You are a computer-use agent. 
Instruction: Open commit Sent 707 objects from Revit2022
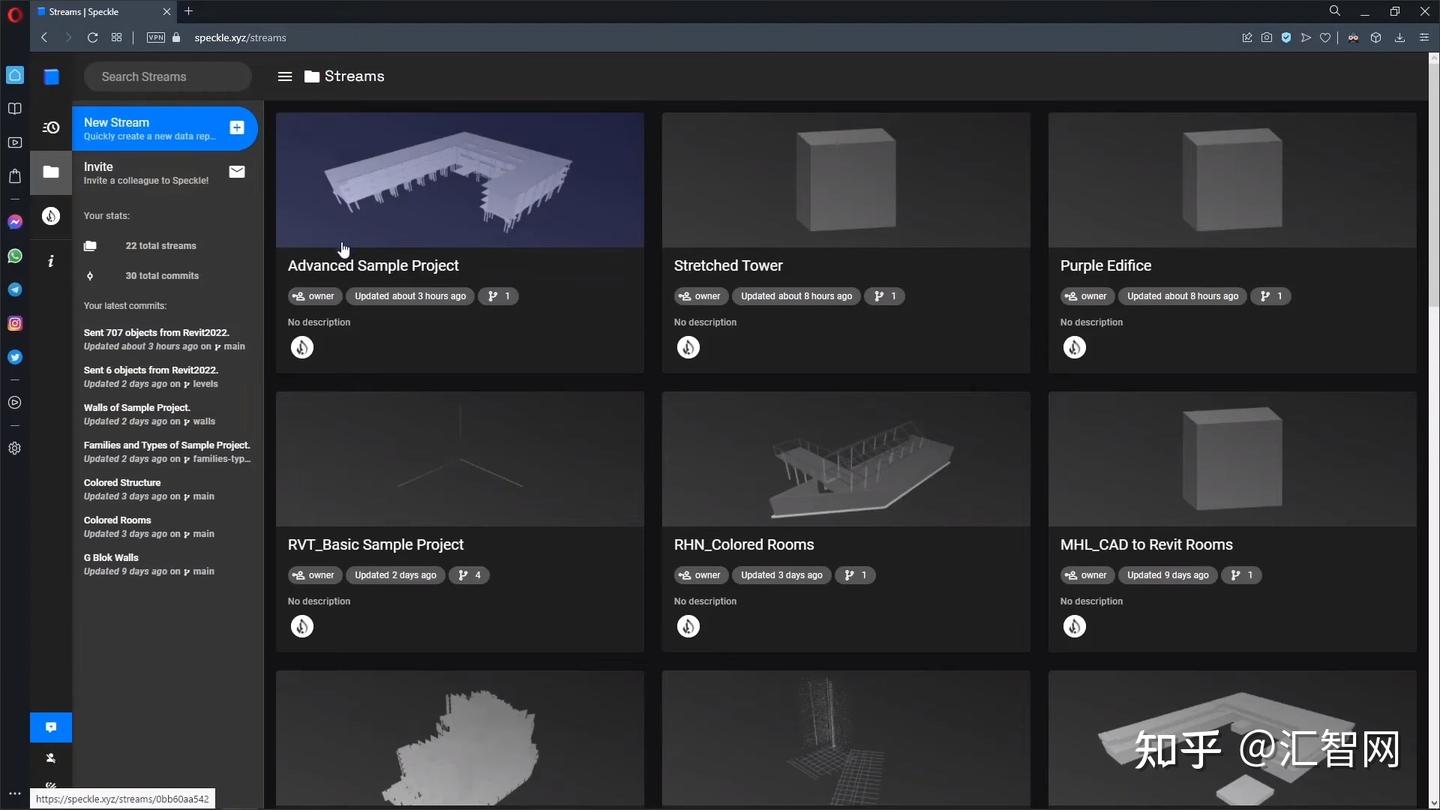[164, 339]
